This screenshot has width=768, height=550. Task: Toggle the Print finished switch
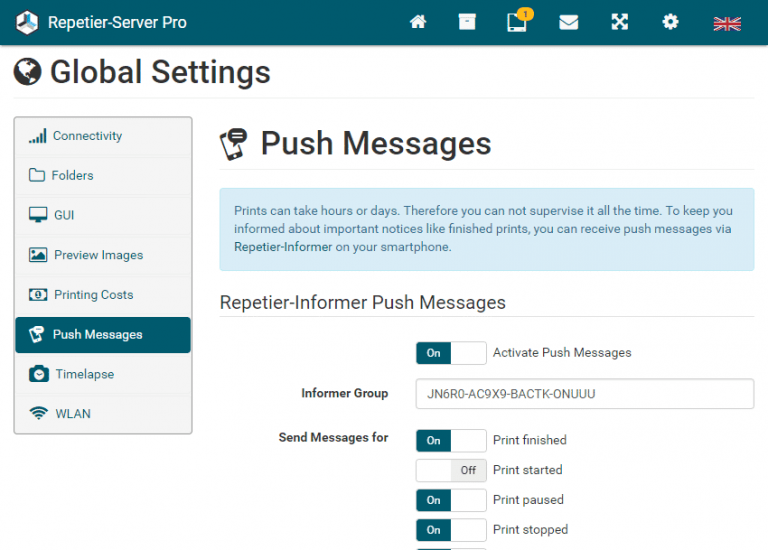(451, 441)
